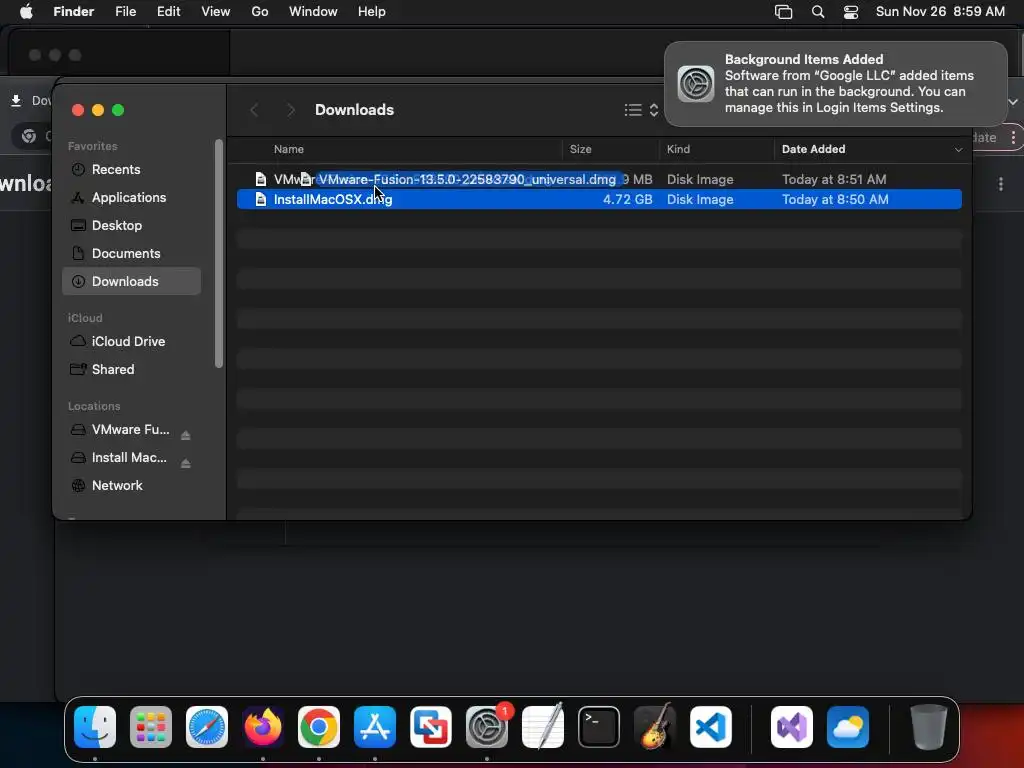Click Today at 8:51 AM date cell
This screenshot has width=1024, height=768.
834,179
